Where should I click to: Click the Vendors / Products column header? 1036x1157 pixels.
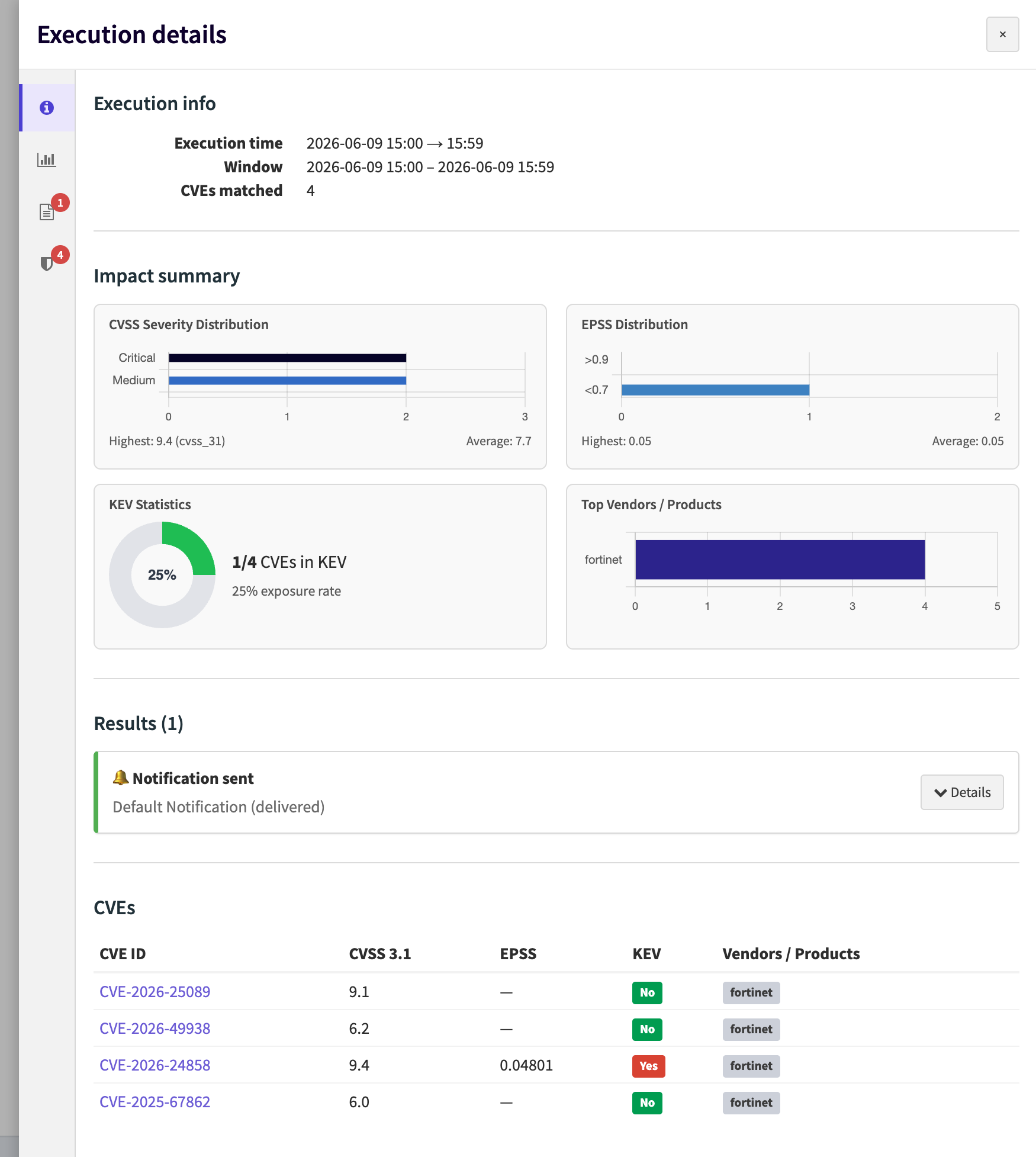pos(791,953)
